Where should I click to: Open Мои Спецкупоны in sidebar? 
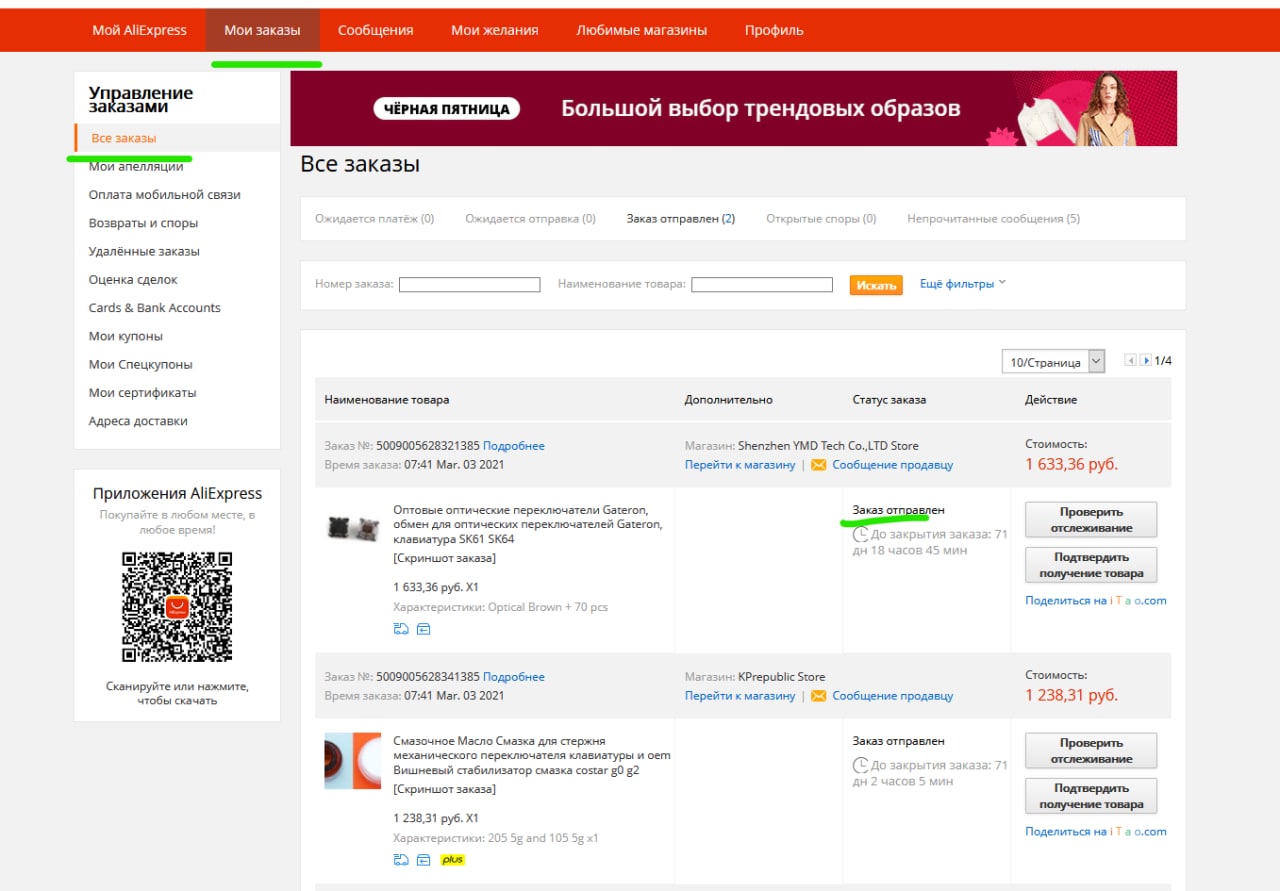141,365
